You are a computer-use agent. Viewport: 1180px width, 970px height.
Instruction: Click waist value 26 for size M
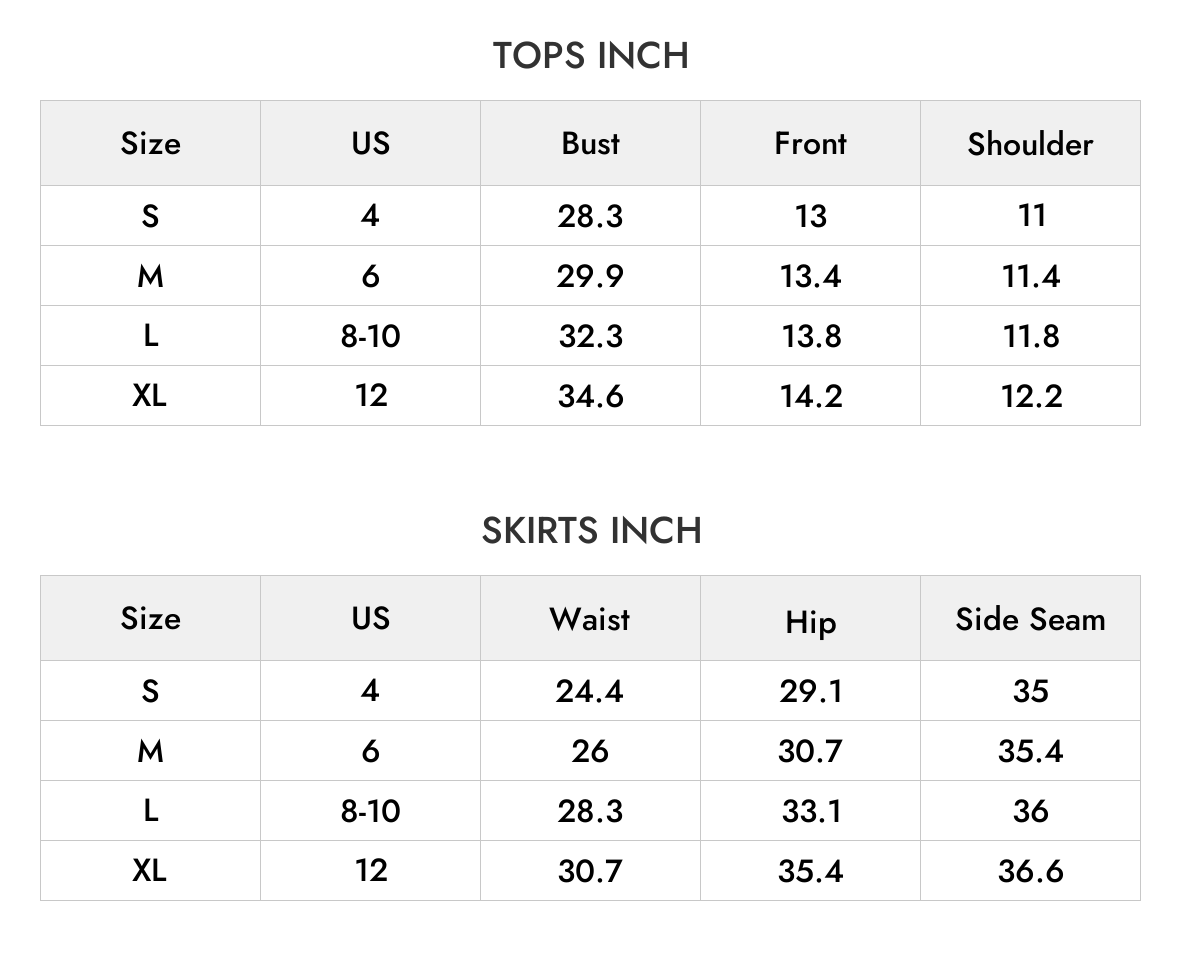(590, 751)
